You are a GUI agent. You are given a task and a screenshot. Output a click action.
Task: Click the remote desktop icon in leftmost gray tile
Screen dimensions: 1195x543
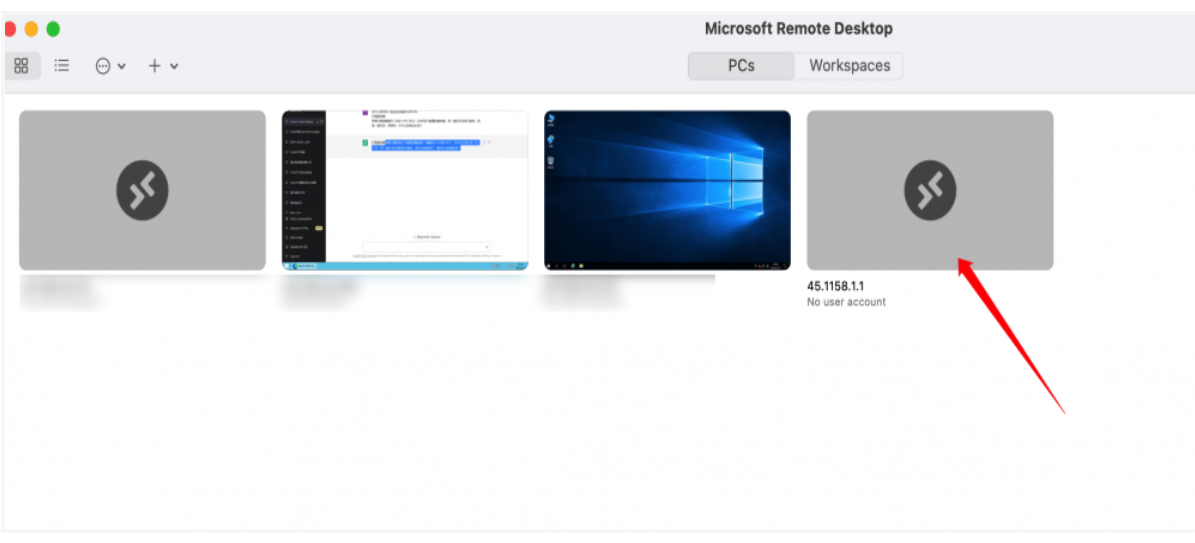pos(142,190)
